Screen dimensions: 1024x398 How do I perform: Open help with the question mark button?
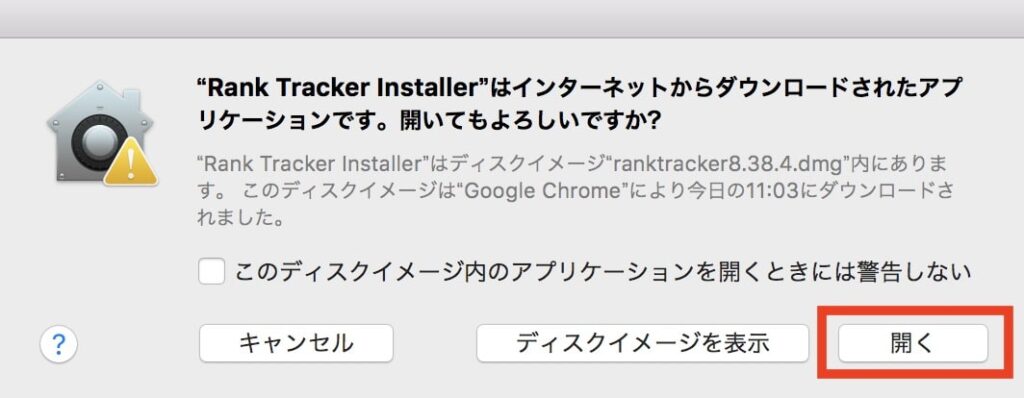(x=59, y=344)
